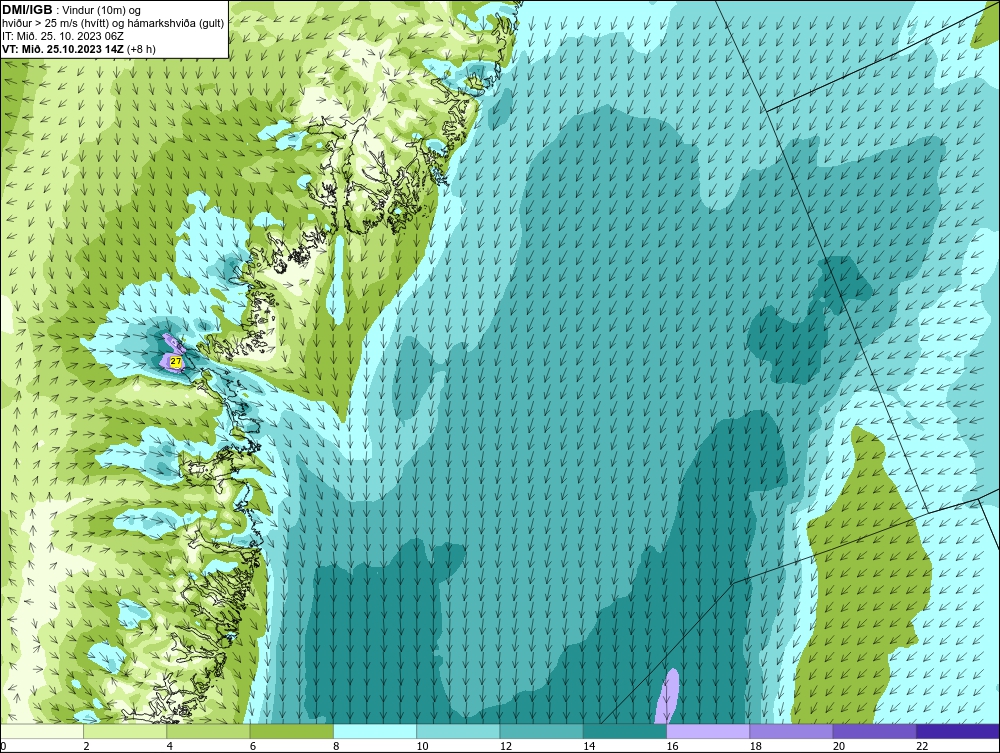Screen dimensions: 1000x753
Task: Select the 20–22 m/s violet swatch
Action: point(874,731)
